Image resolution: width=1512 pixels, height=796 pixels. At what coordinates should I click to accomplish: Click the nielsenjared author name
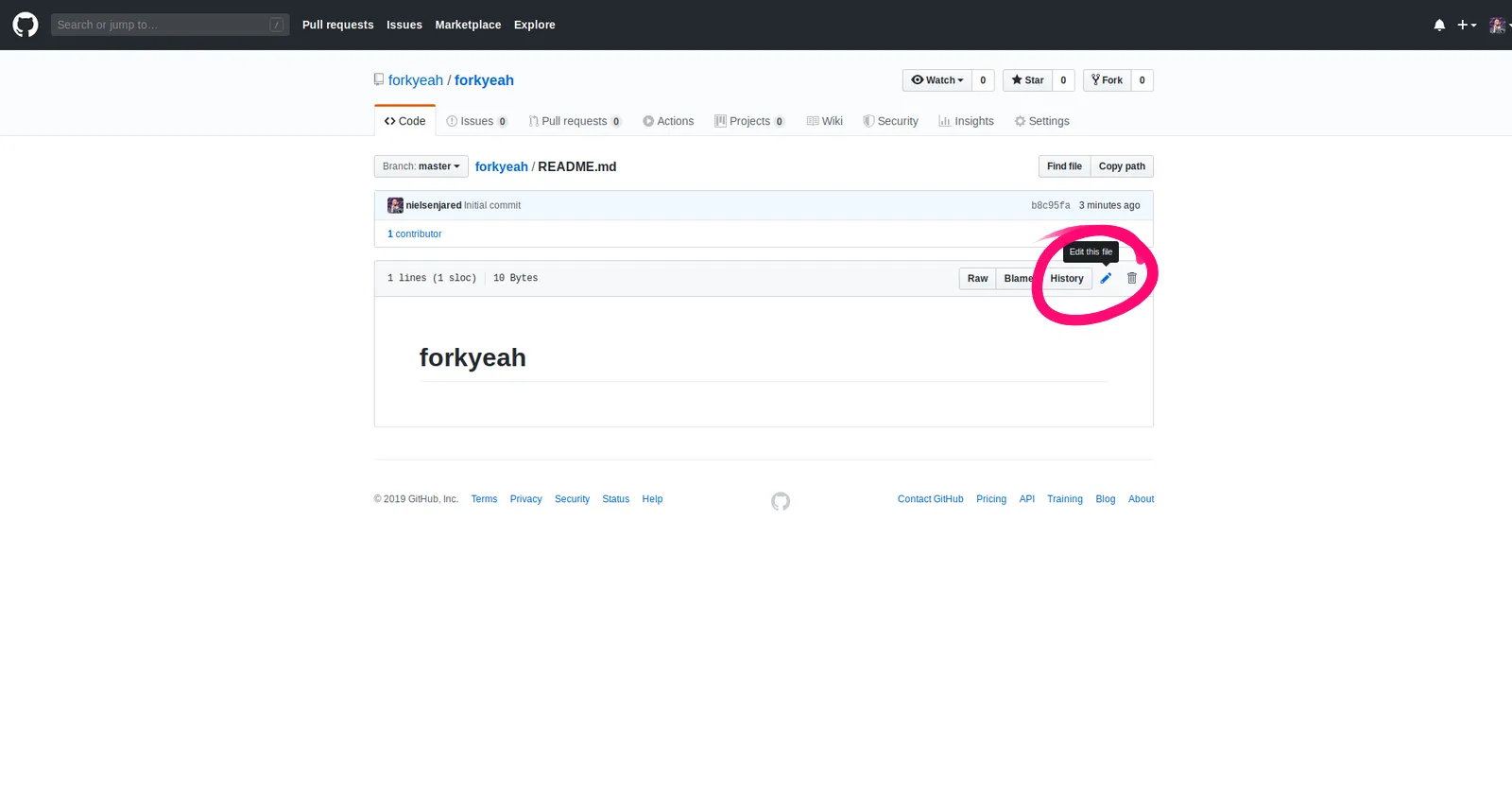pos(434,205)
